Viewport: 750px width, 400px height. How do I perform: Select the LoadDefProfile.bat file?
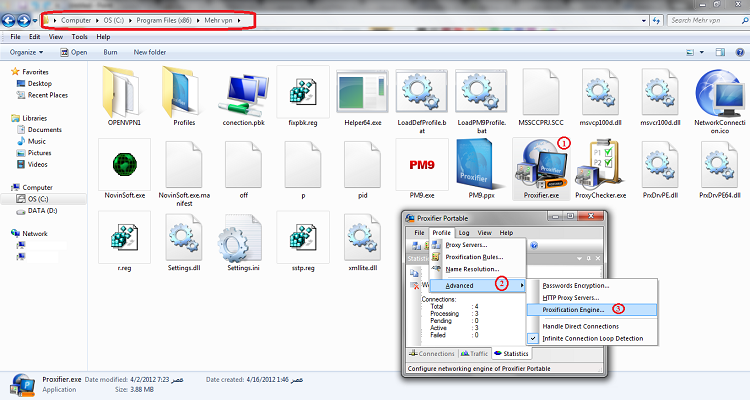(422, 100)
